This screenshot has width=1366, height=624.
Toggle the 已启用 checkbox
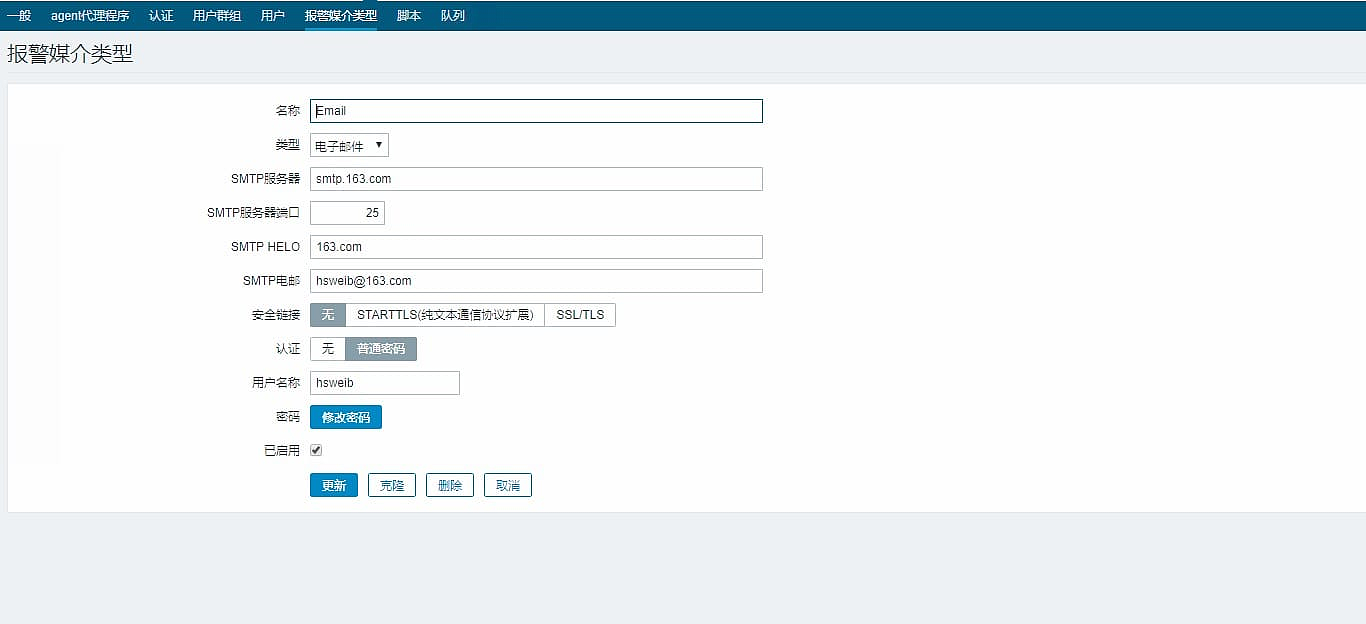[316, 451]
